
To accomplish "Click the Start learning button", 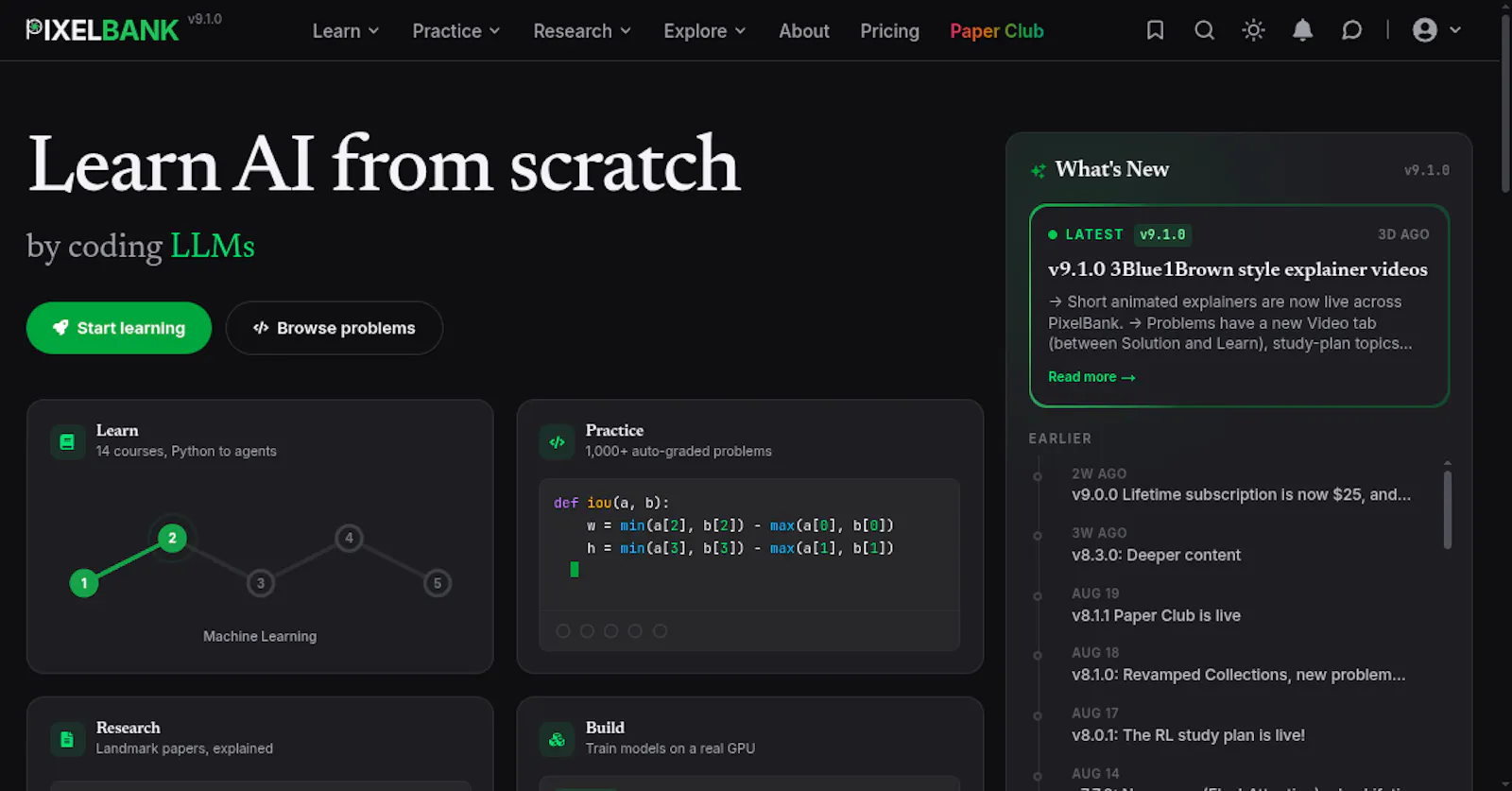I will coord(119,328).
